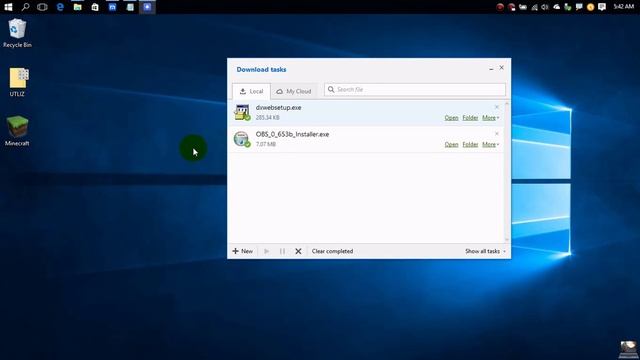Click the volume speaker tray icon
640x360 pixels.
tap(545, 7)
